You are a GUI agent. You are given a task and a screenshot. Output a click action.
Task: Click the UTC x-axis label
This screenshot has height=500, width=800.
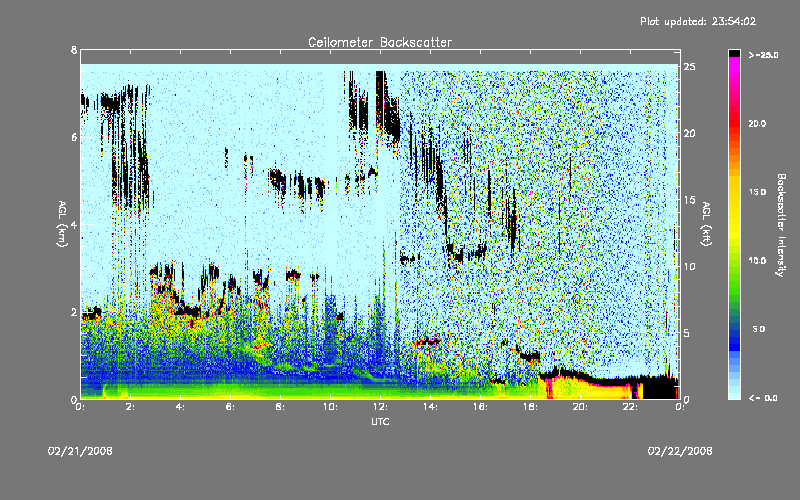pyautogui.click(x=380, y=421)
